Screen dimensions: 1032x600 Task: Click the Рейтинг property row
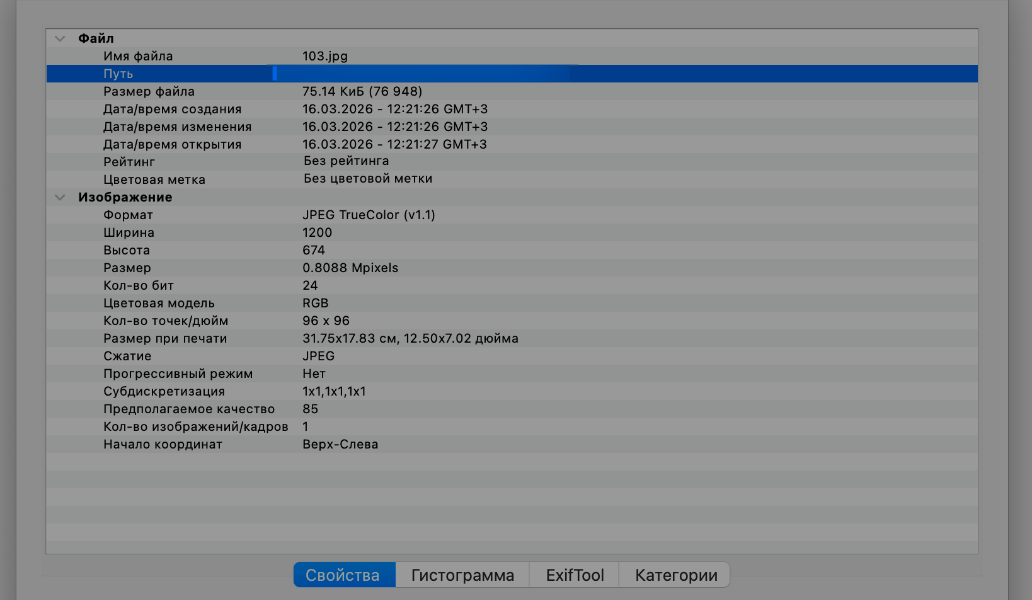[129, 161]
